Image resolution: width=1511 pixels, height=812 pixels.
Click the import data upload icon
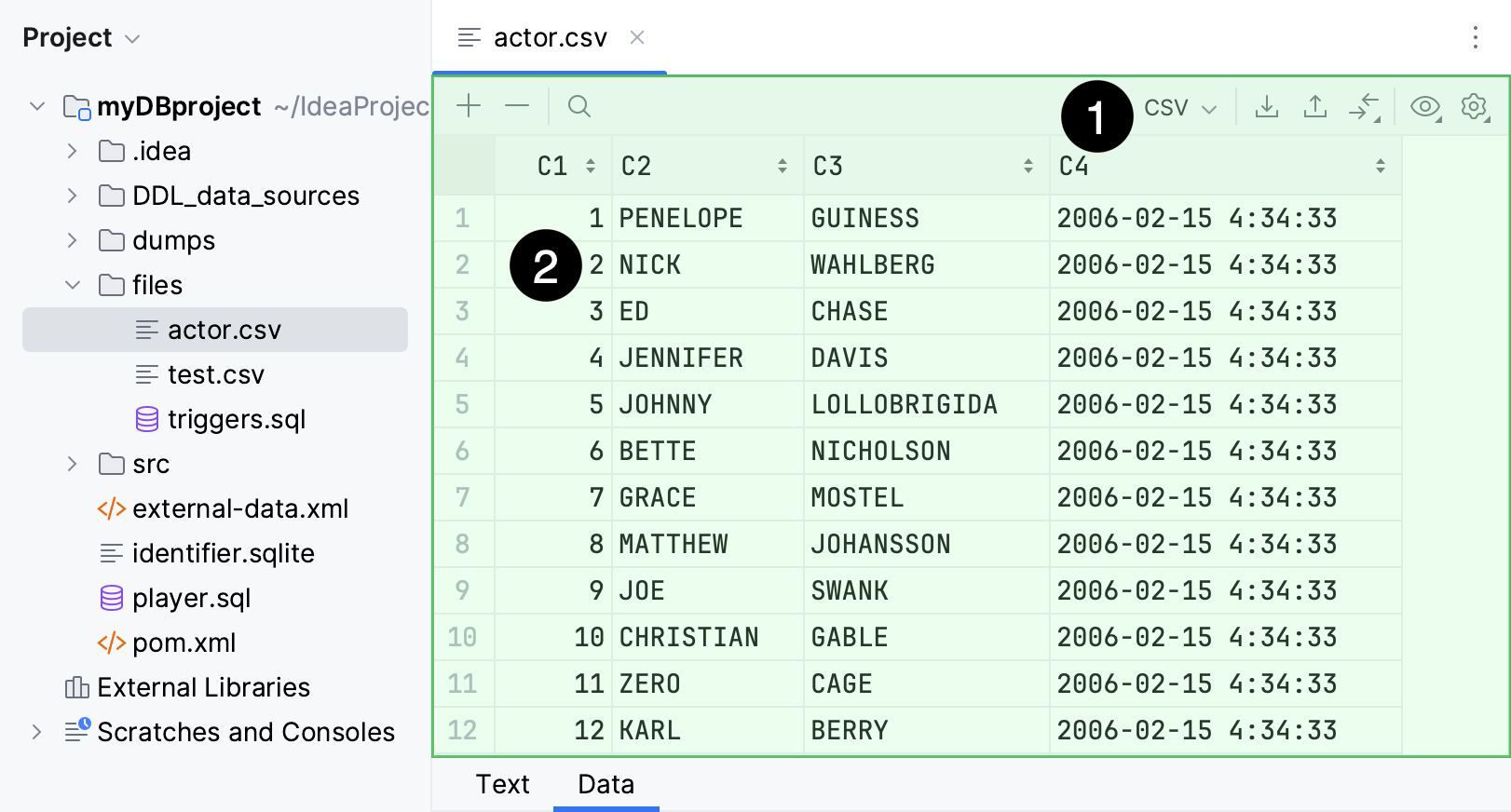(x=1314, y=107)
